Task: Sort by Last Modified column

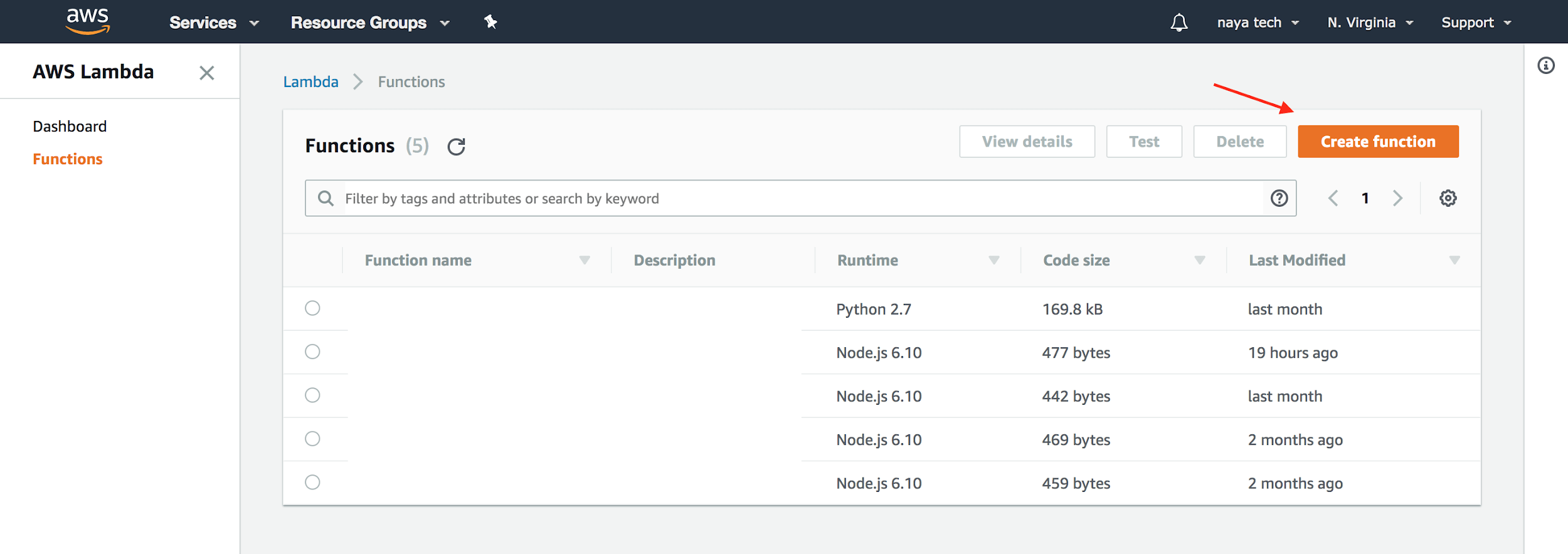Action: click(1454, 260)
